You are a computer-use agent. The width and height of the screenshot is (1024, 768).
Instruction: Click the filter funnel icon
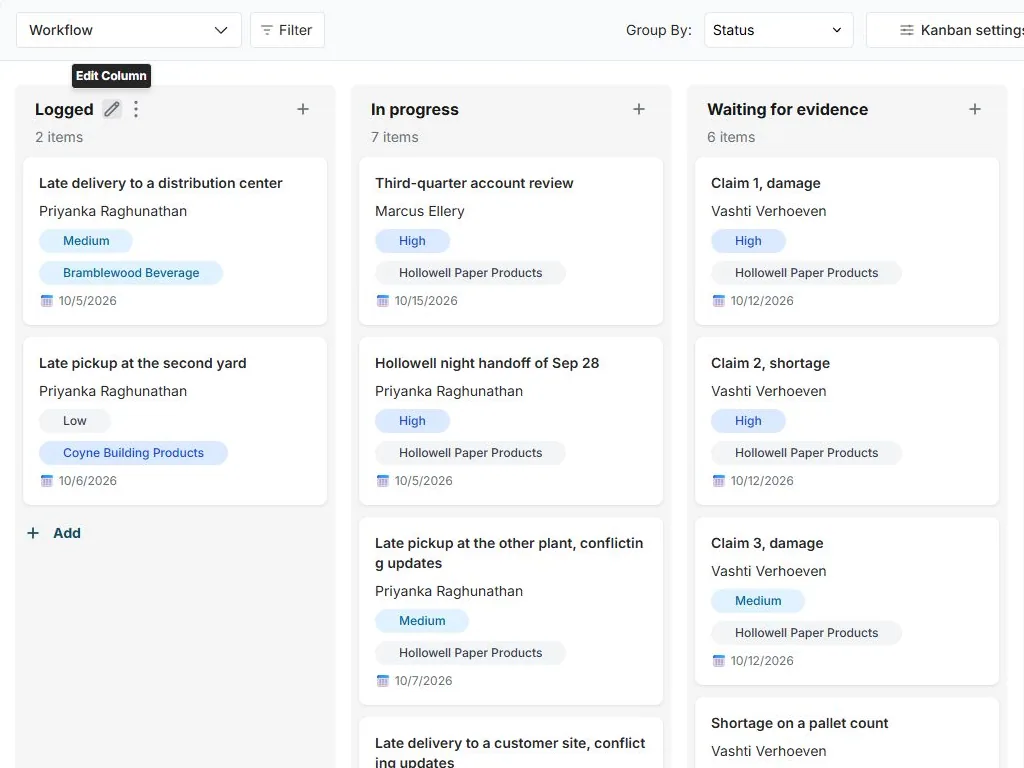click(x=266, y=30)
